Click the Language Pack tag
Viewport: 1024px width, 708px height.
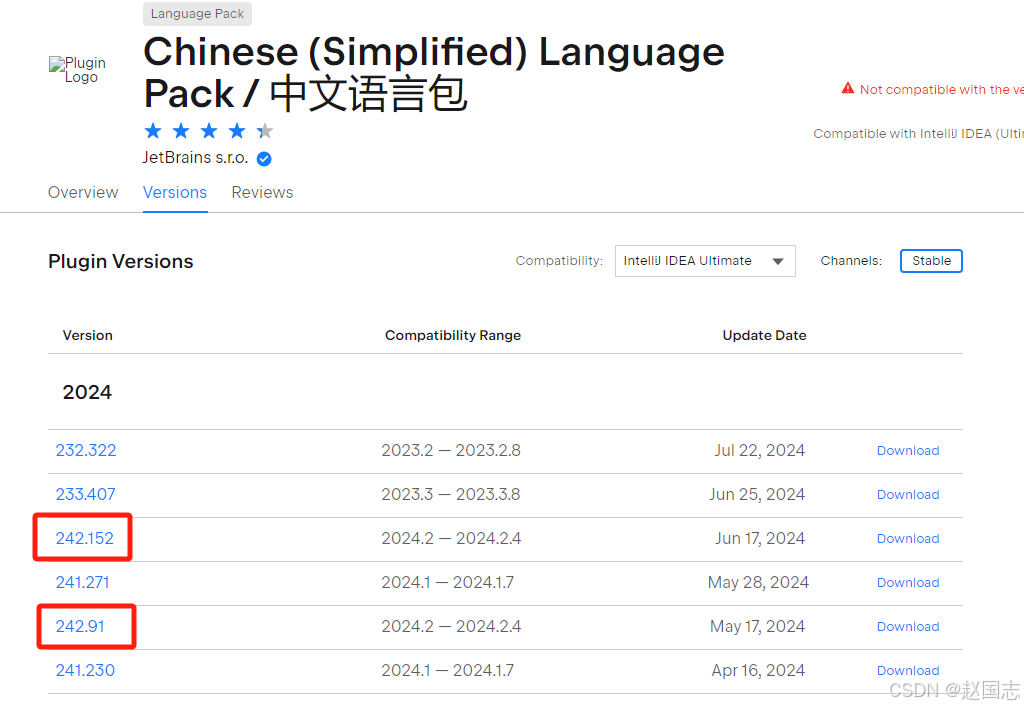pos(197,14)
